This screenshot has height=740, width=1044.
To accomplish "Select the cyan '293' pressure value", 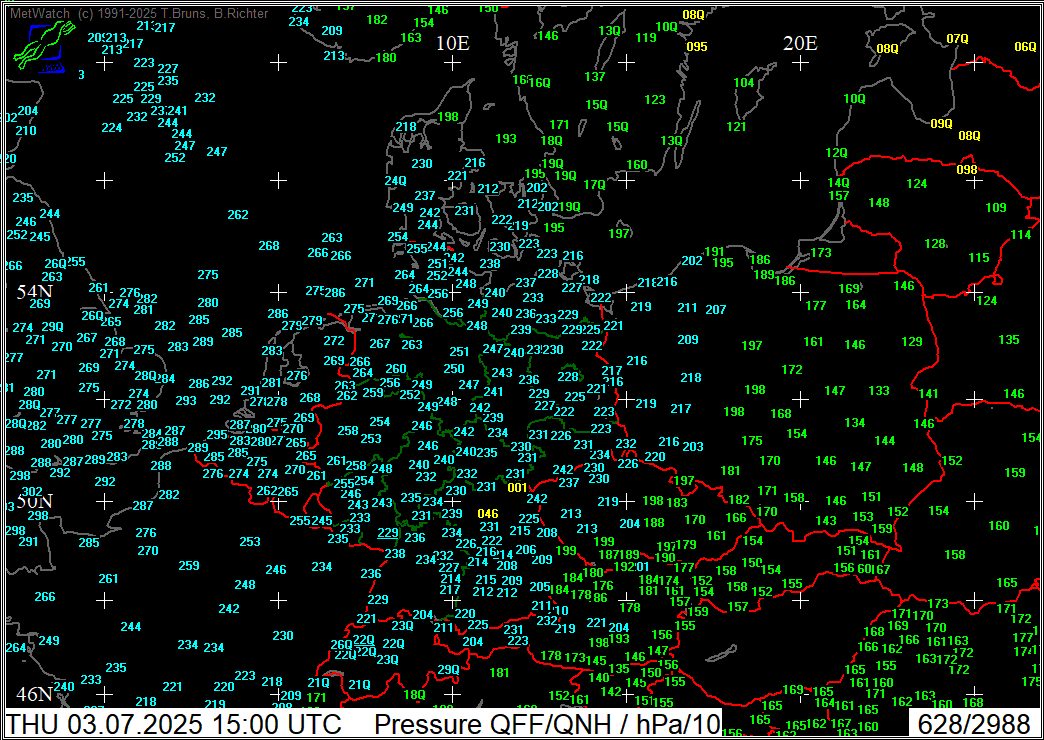I will [x=186, y=400].
